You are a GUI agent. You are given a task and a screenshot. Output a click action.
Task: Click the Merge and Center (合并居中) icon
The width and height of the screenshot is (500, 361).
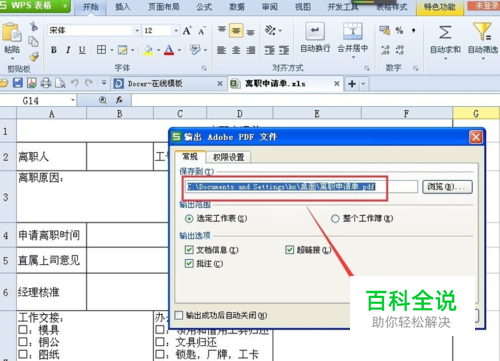click(352, 32)
